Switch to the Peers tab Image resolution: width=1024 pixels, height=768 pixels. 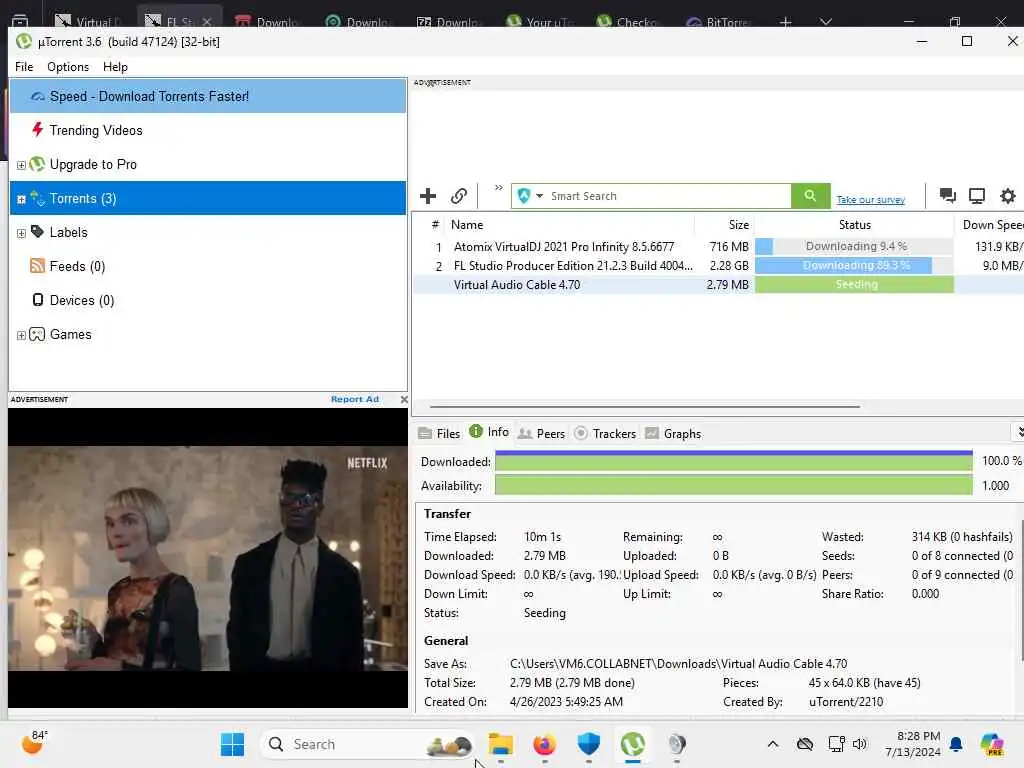tap(541, 434)
